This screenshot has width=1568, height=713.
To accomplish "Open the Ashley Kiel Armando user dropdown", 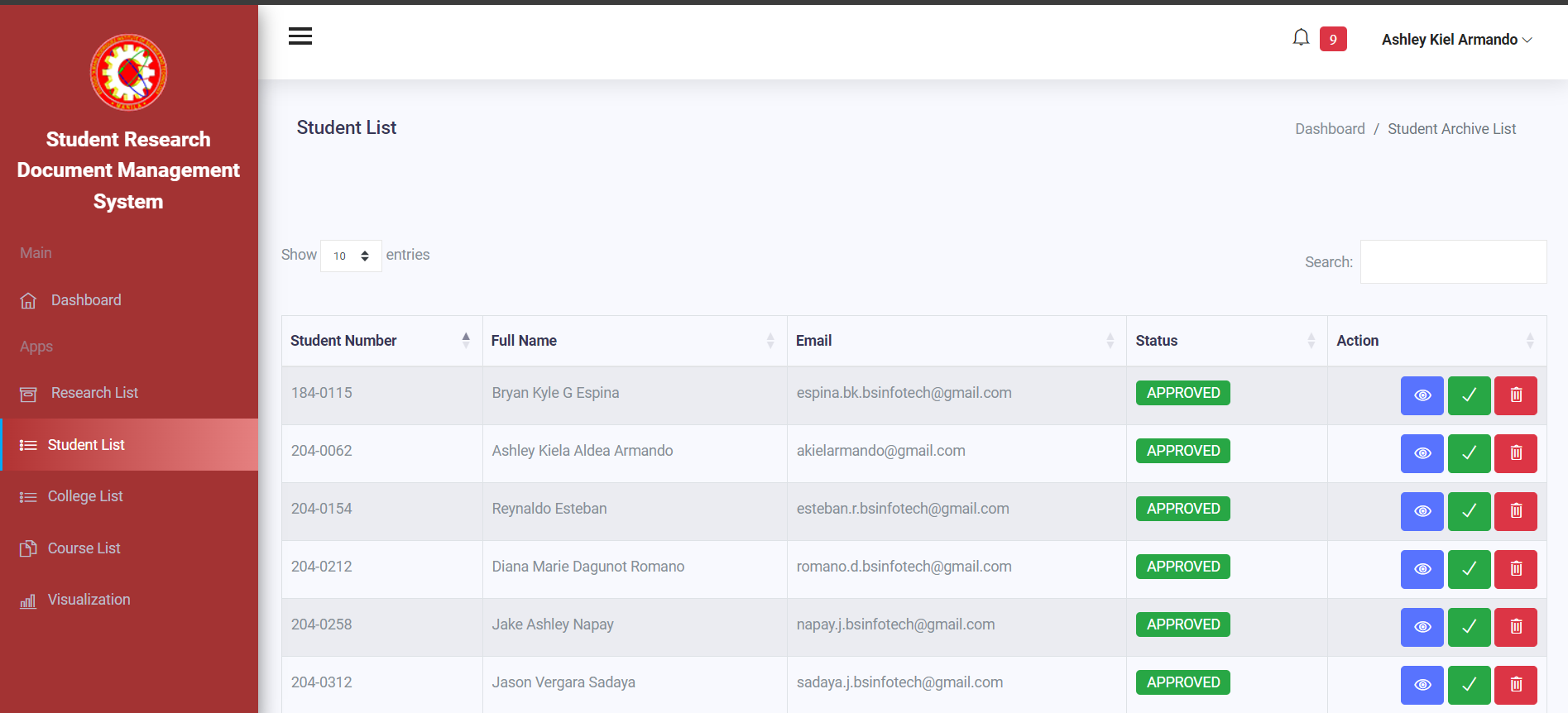I will [1456, 40].
